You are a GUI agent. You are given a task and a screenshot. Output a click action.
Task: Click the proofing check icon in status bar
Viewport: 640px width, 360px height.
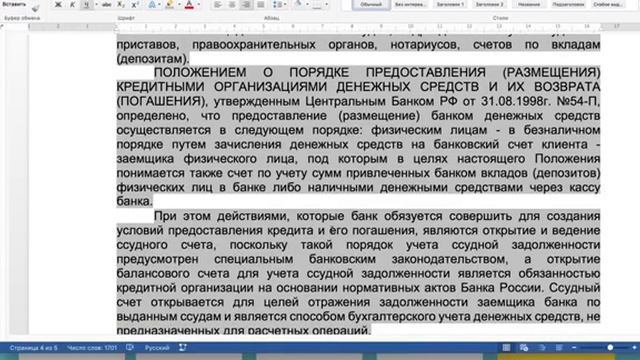pos(130,347)
